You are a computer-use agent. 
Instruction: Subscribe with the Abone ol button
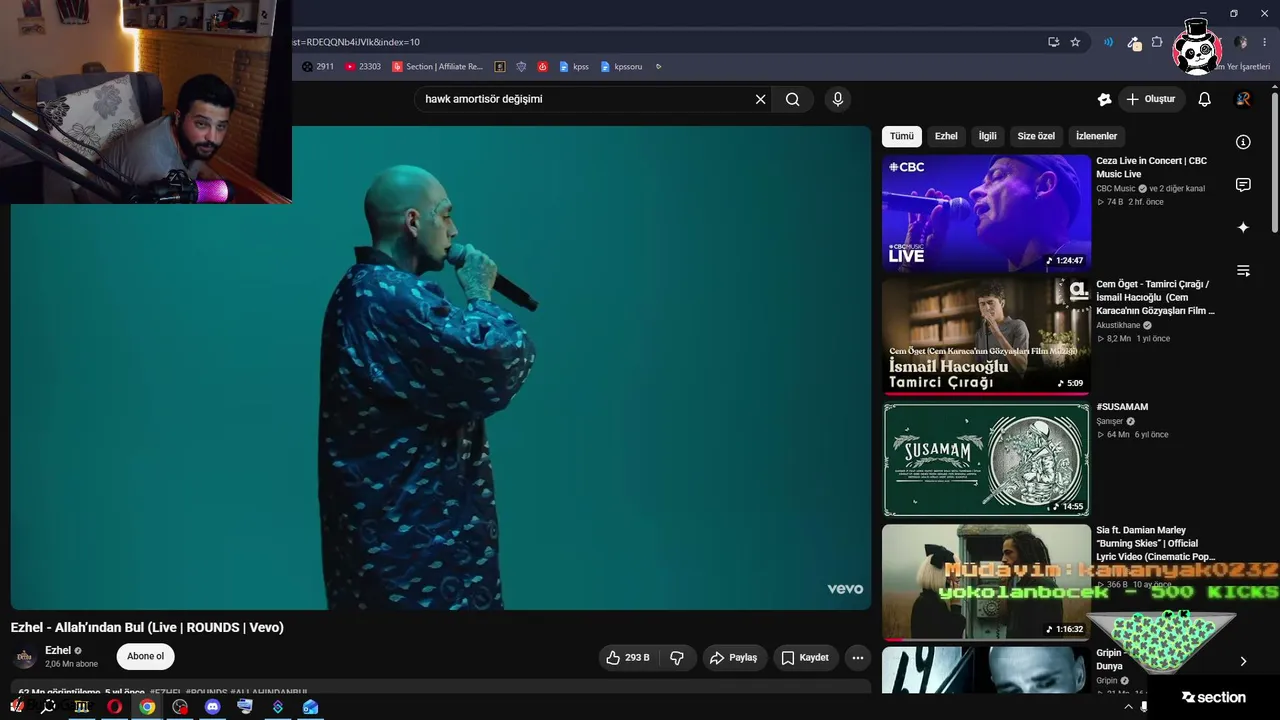[145, 657]
